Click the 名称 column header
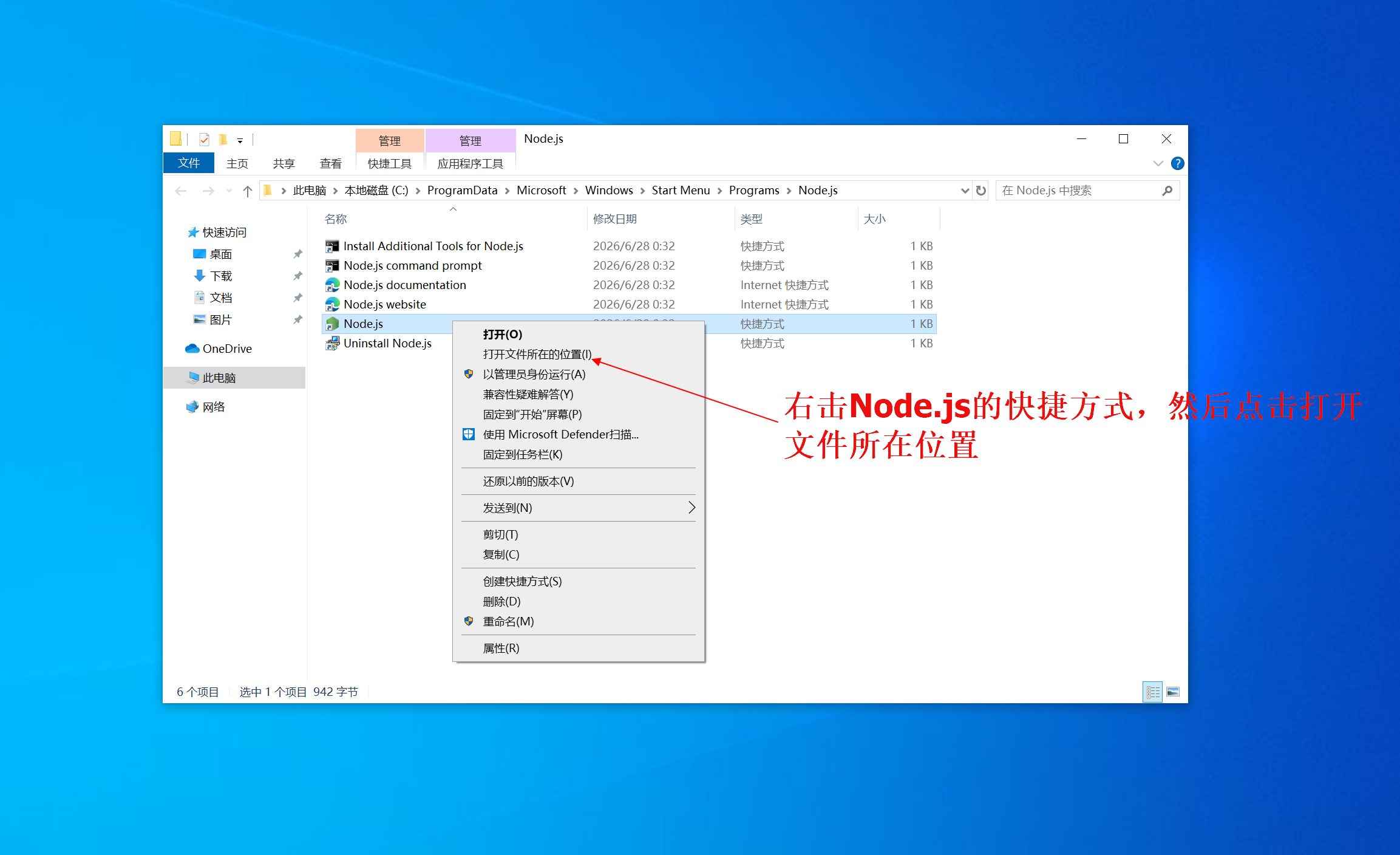Image resolution: width=1400 pixels, height=855 pixels. (452, 219)
